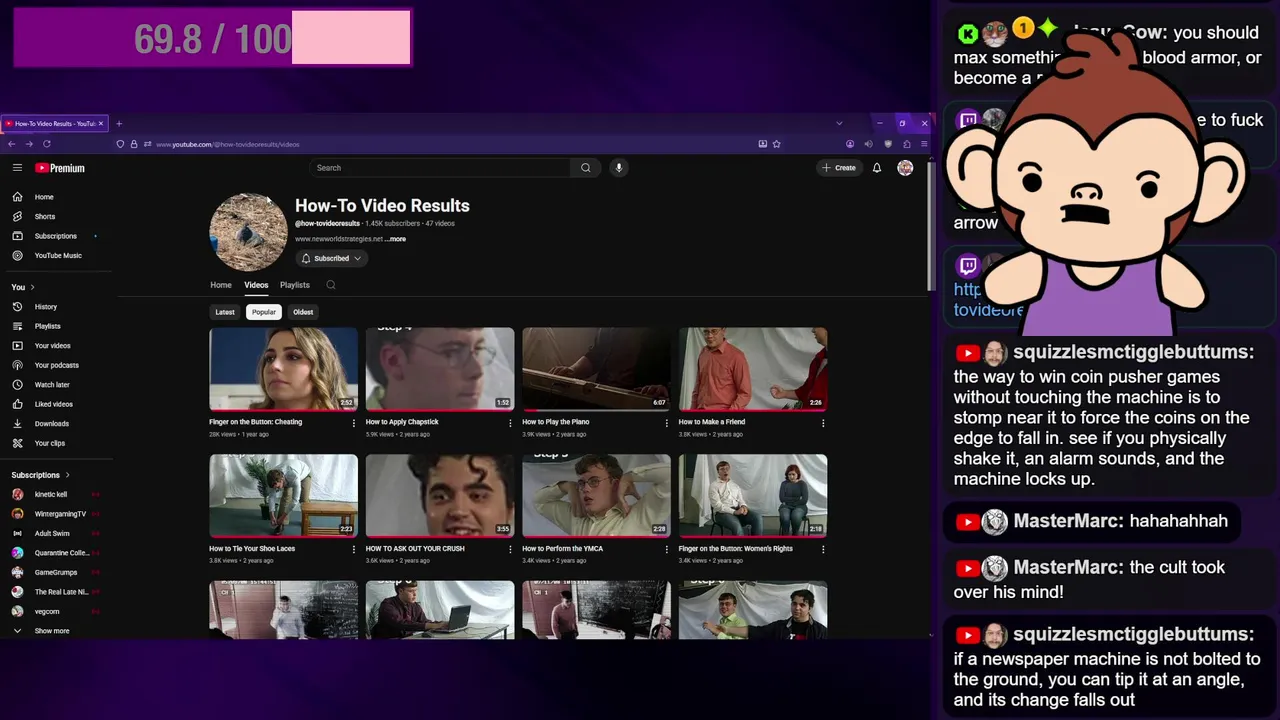Bookmark this page with the star icon
This screenshot has height=720, width=1280.
pos(776,144)
